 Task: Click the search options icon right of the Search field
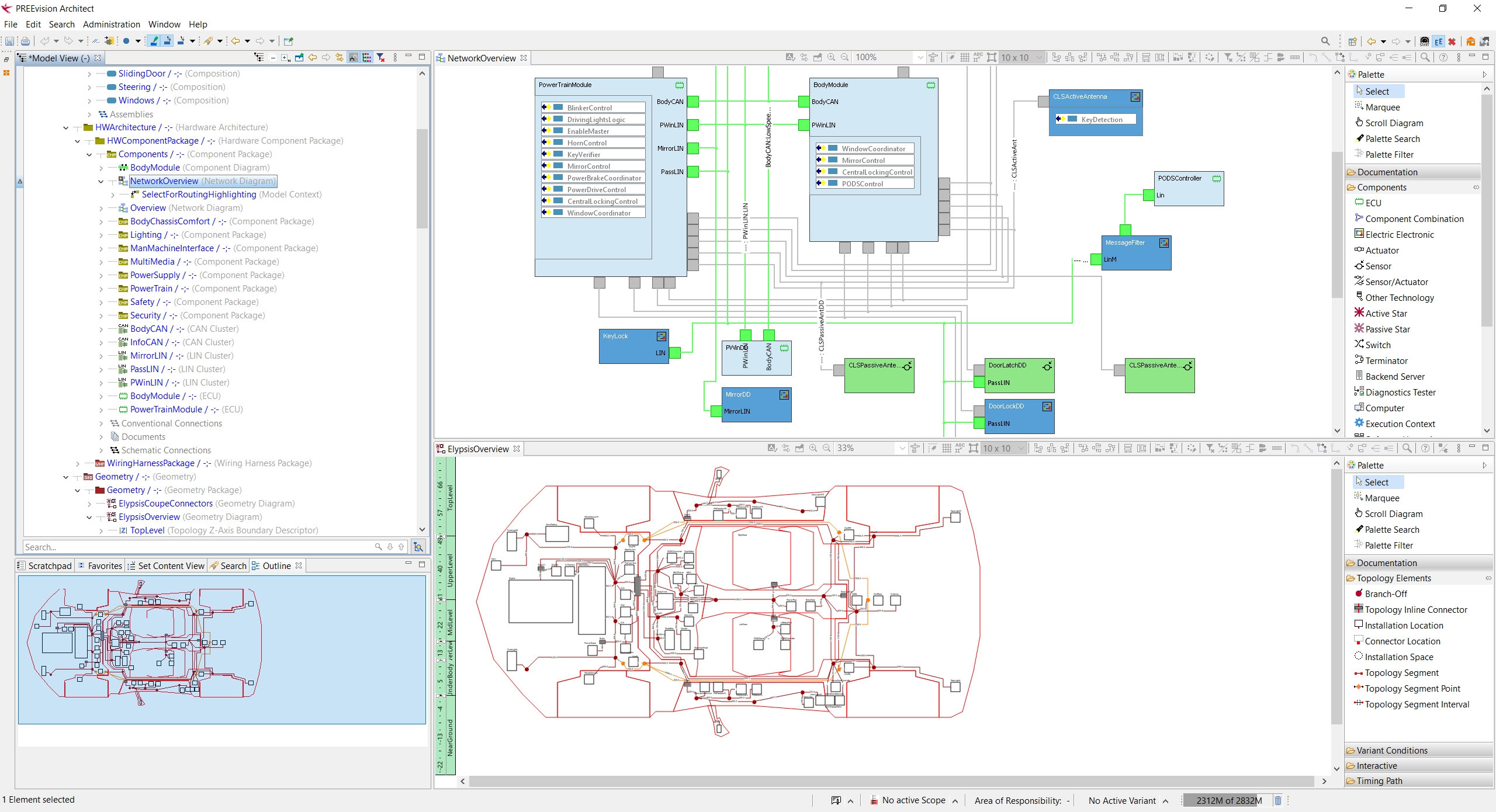(418, 547)
